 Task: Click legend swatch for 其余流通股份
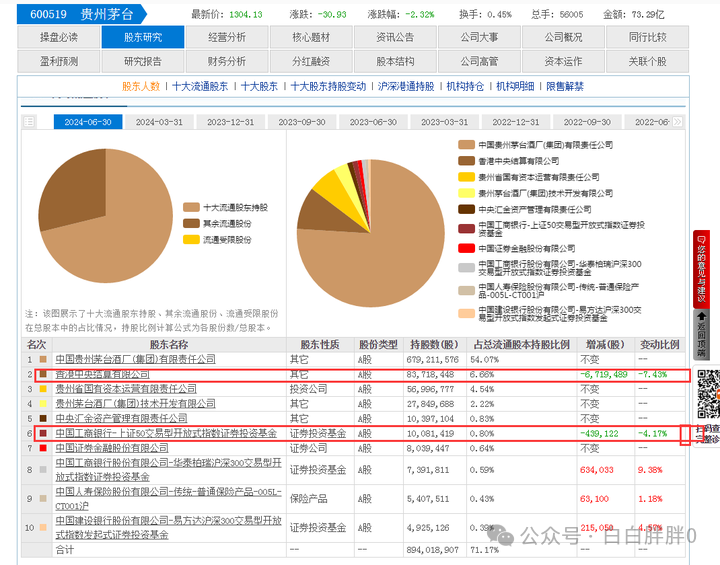(191, 223)
